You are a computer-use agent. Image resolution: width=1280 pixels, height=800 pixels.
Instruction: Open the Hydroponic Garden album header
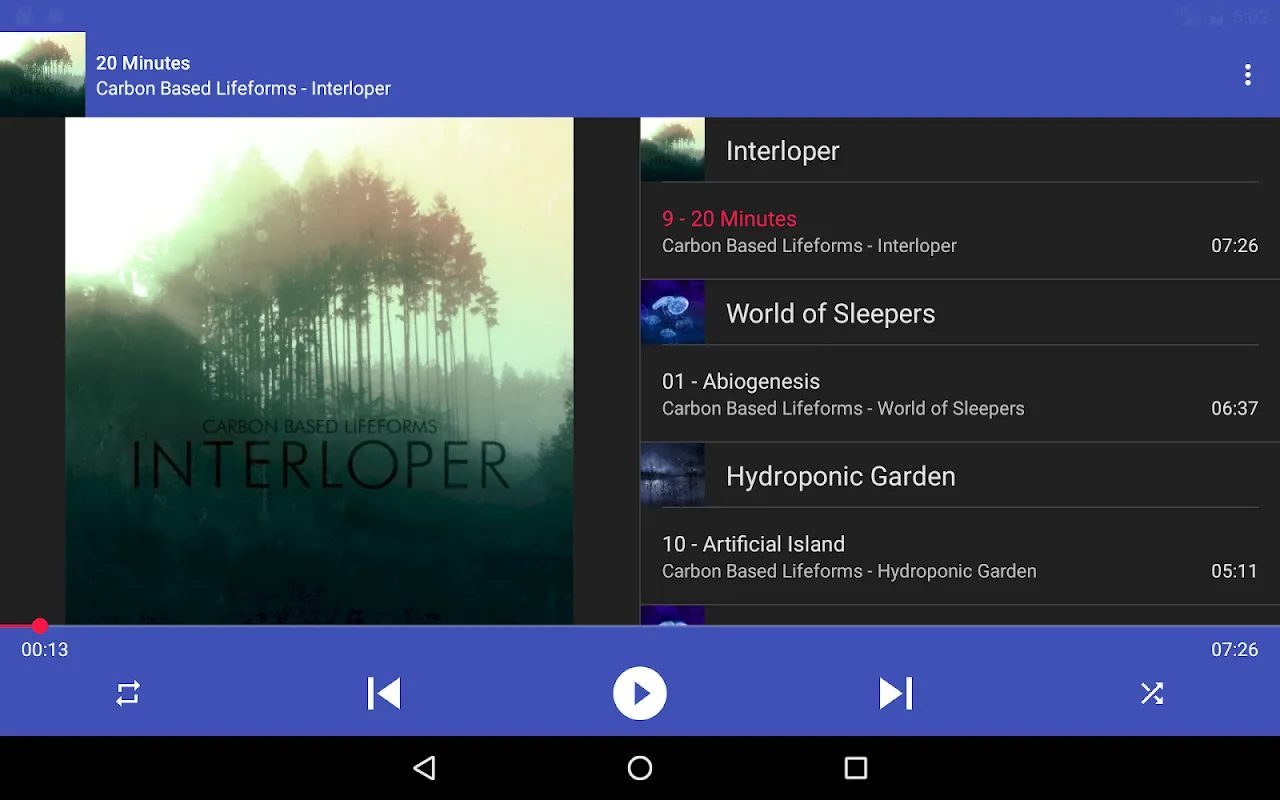960,476
